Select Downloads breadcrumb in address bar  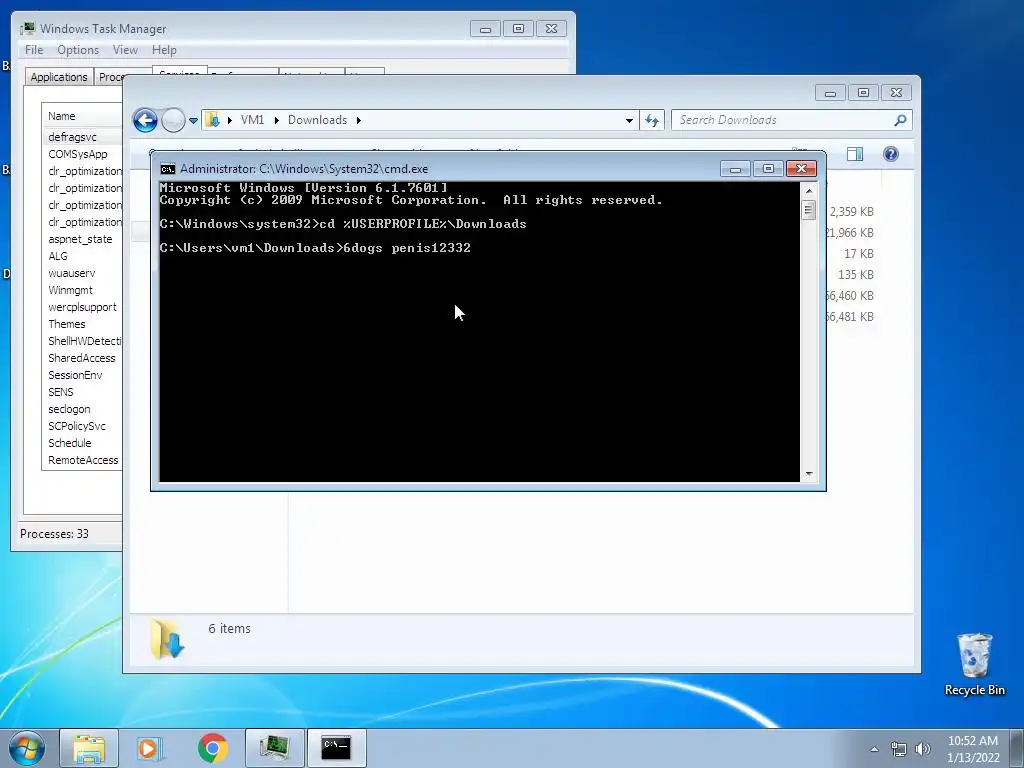(x=317, y=120)
